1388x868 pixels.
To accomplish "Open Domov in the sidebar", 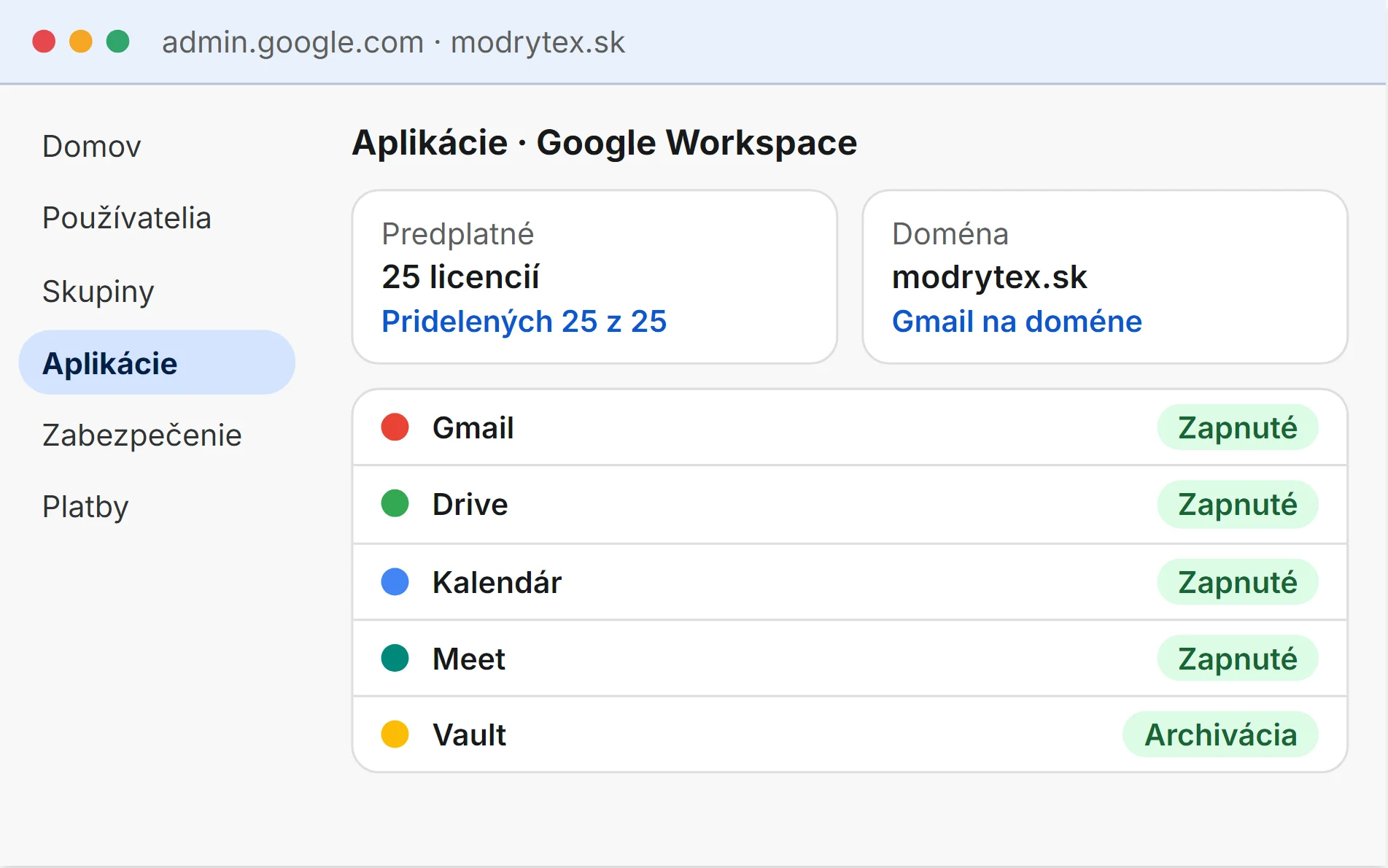I will coord(91,147).
